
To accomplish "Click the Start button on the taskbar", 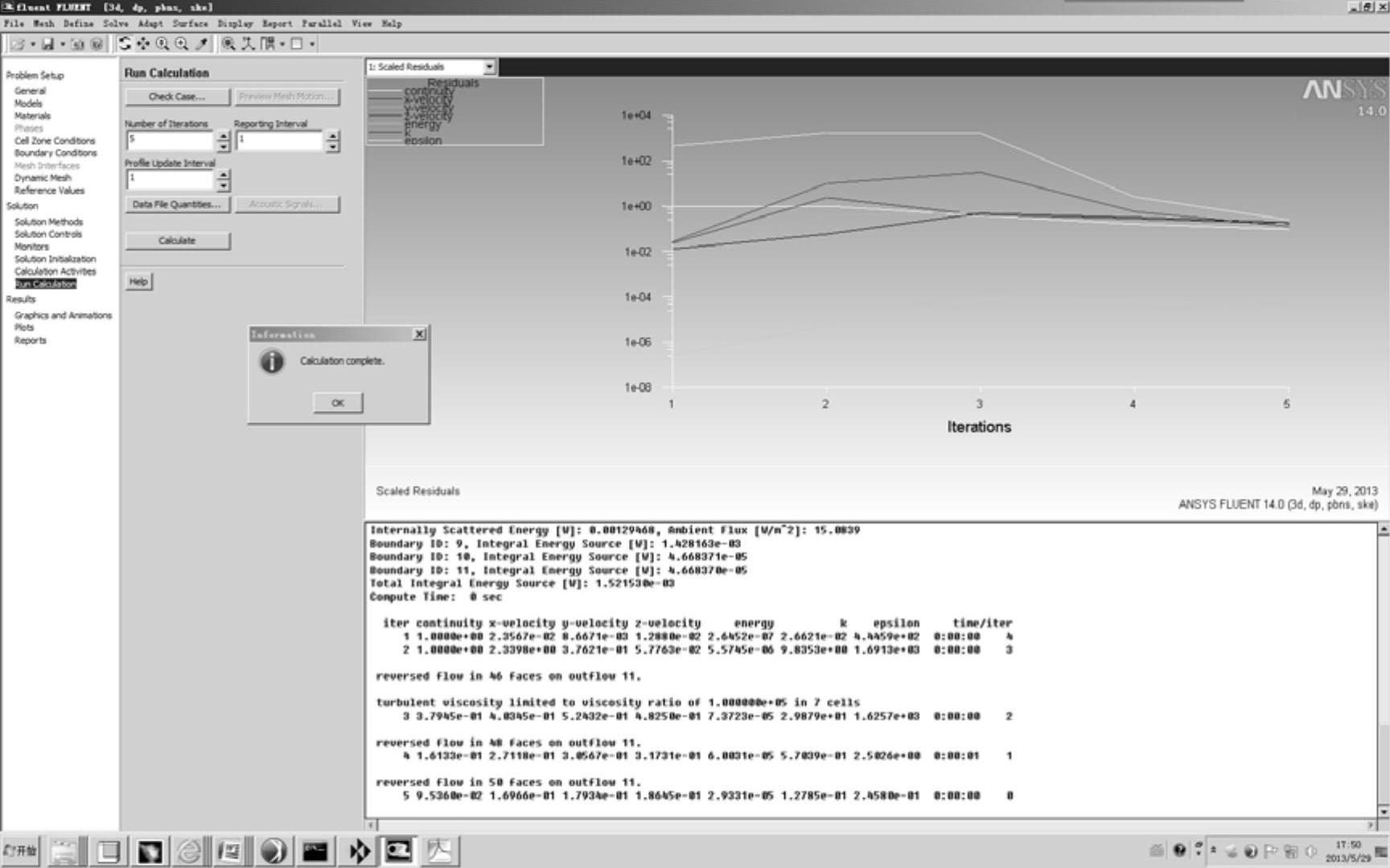I will click(20, 850).
